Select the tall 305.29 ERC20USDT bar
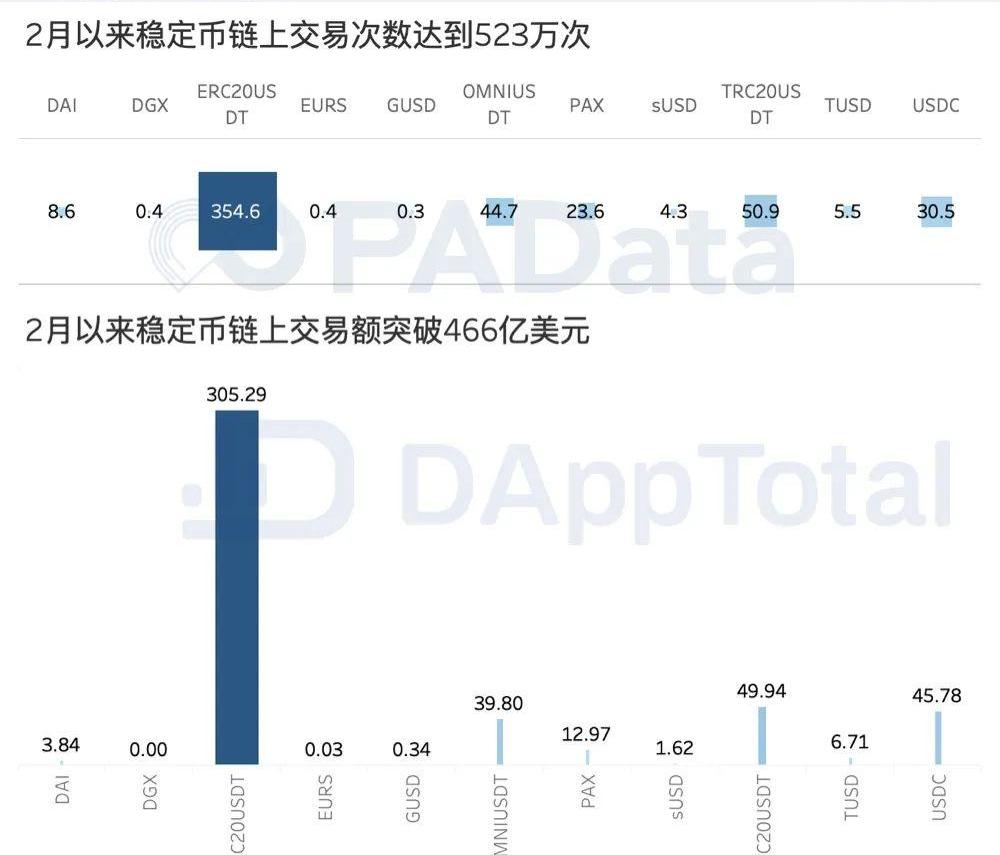 coord(237,587)
